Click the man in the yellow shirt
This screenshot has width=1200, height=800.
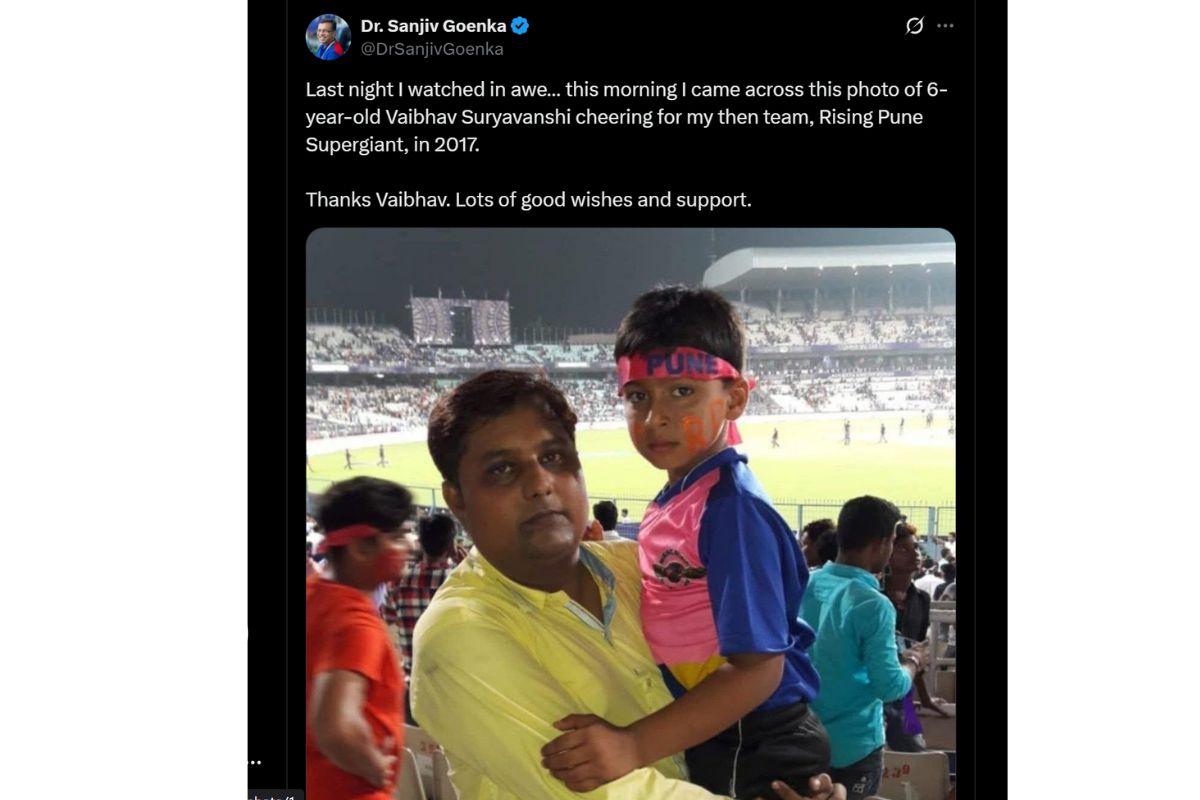click(530, 620)
